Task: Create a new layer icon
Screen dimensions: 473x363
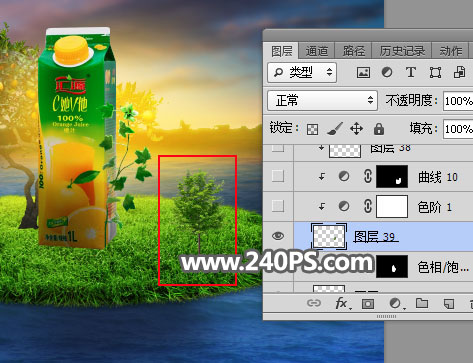Action: click(x=449, y=303)
